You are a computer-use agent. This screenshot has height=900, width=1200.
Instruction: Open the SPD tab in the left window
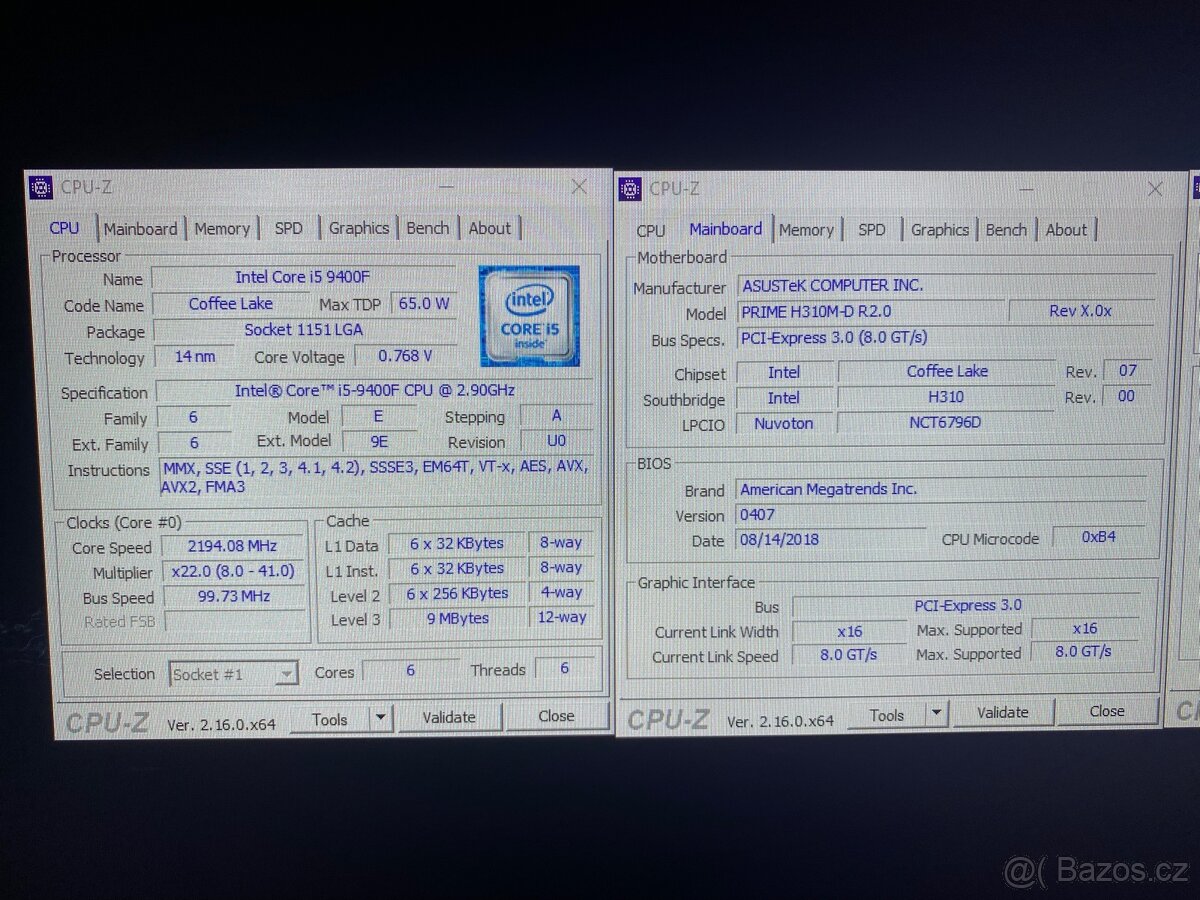(x=288, y=229)
